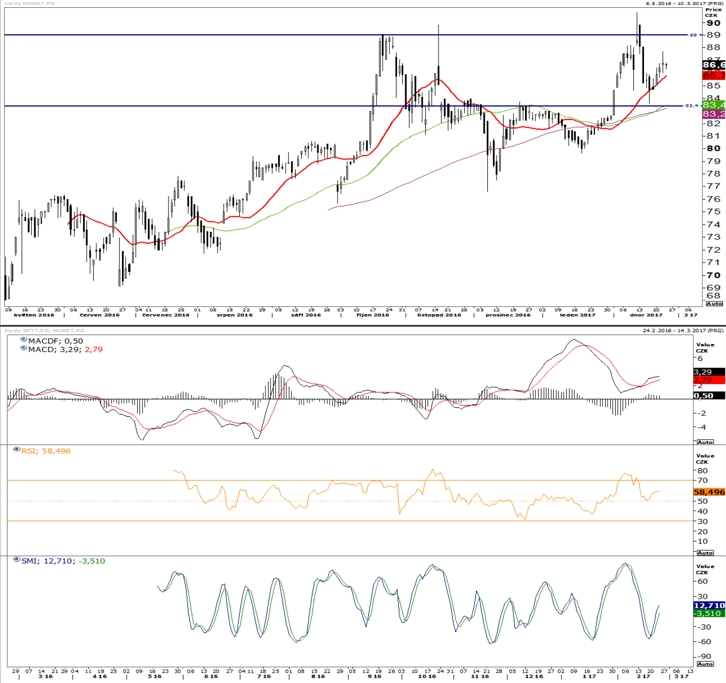Toggle the MACDF indicator eye icon
This screenshot has width=726, height=683.
point(24,340)
